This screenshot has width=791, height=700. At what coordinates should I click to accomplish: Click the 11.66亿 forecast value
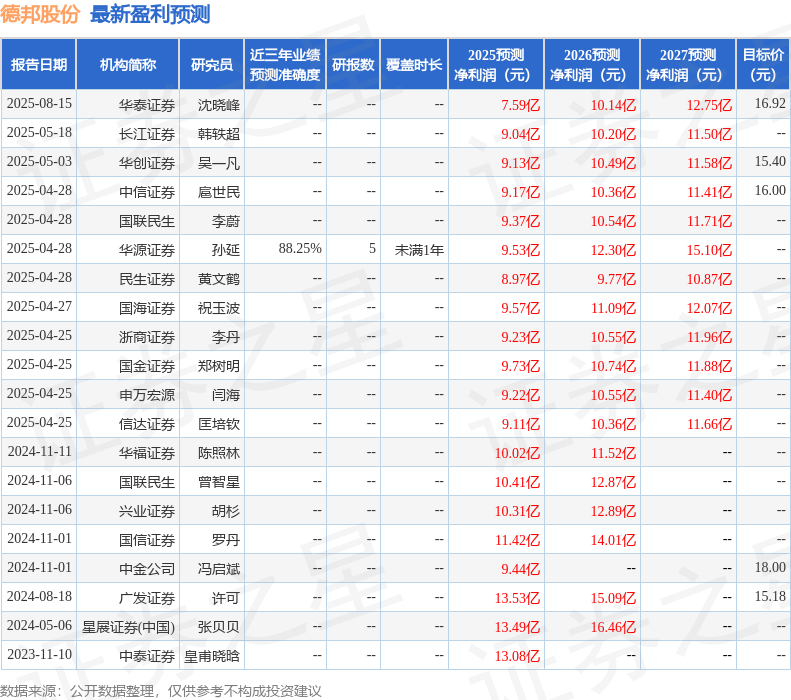709,424
